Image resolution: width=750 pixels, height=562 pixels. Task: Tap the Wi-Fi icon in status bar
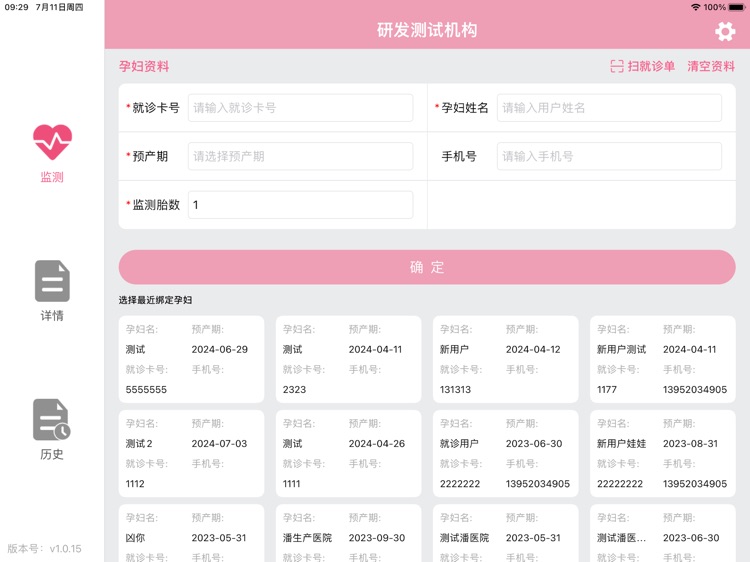695,7
